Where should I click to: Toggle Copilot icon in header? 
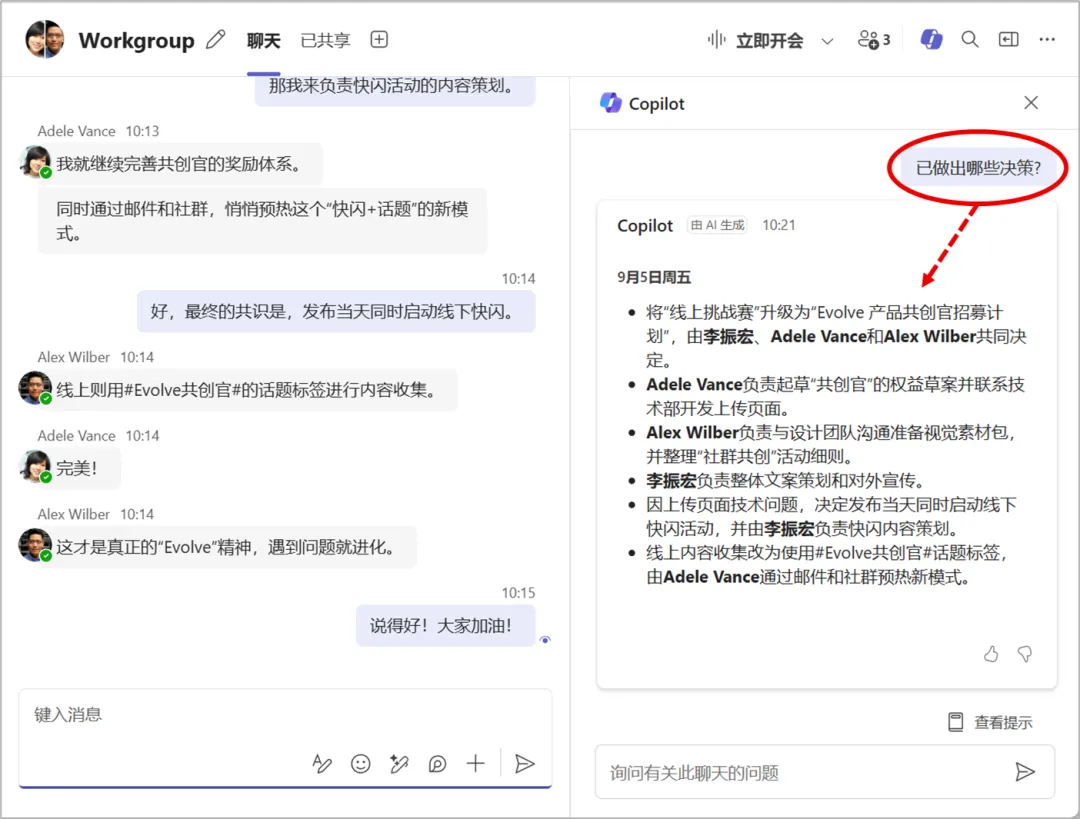(x=931, y=39)
